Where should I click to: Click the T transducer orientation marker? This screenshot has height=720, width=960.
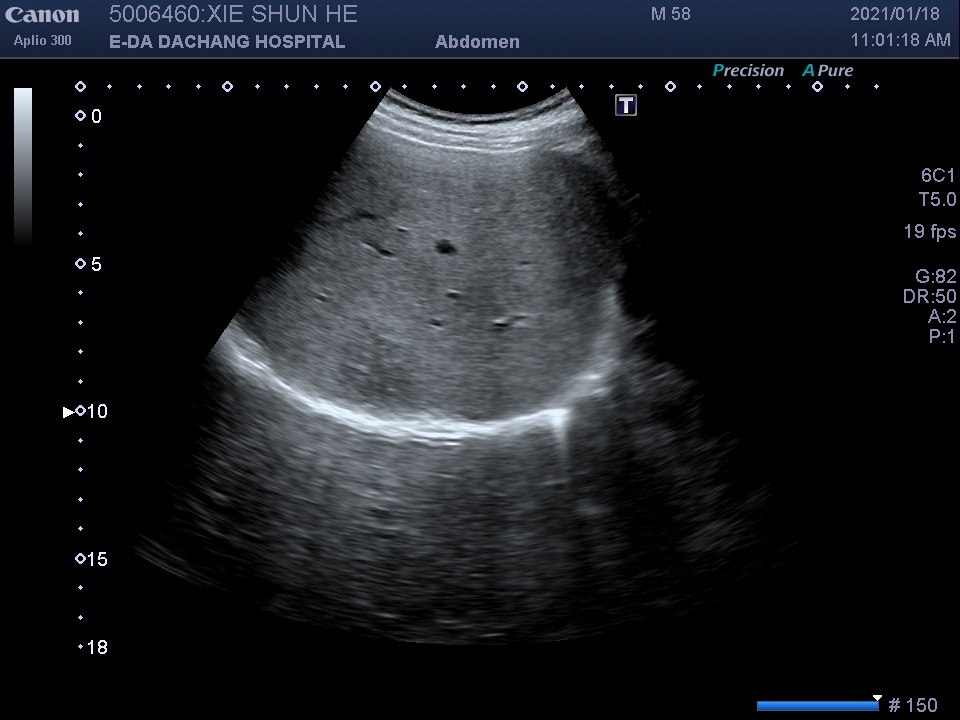(626, 105)
